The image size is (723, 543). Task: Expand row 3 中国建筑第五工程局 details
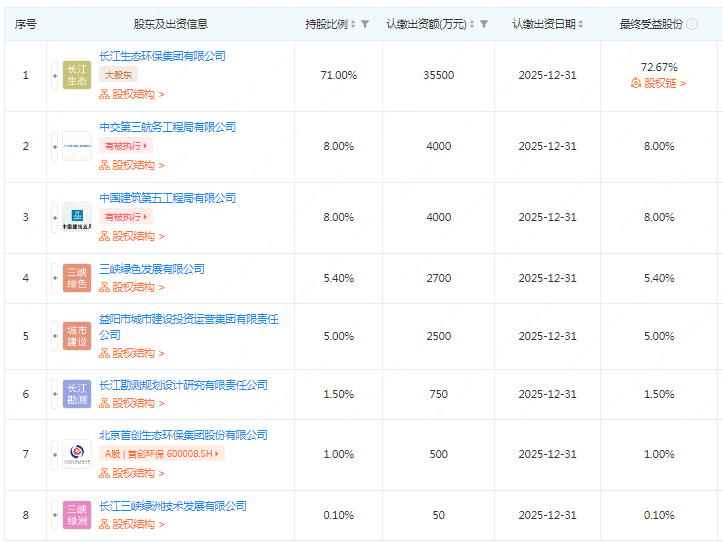coord(55,217)
